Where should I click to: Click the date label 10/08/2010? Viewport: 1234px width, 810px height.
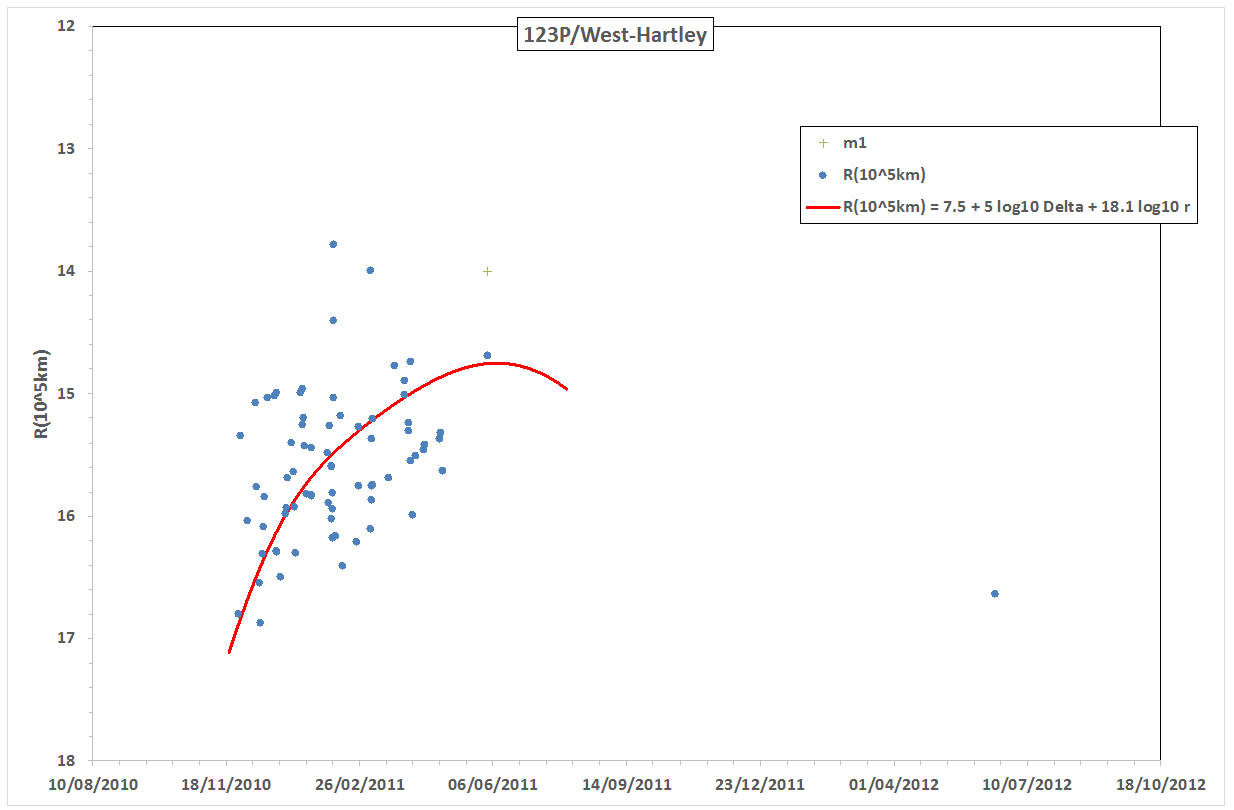[x=92, y=785]
